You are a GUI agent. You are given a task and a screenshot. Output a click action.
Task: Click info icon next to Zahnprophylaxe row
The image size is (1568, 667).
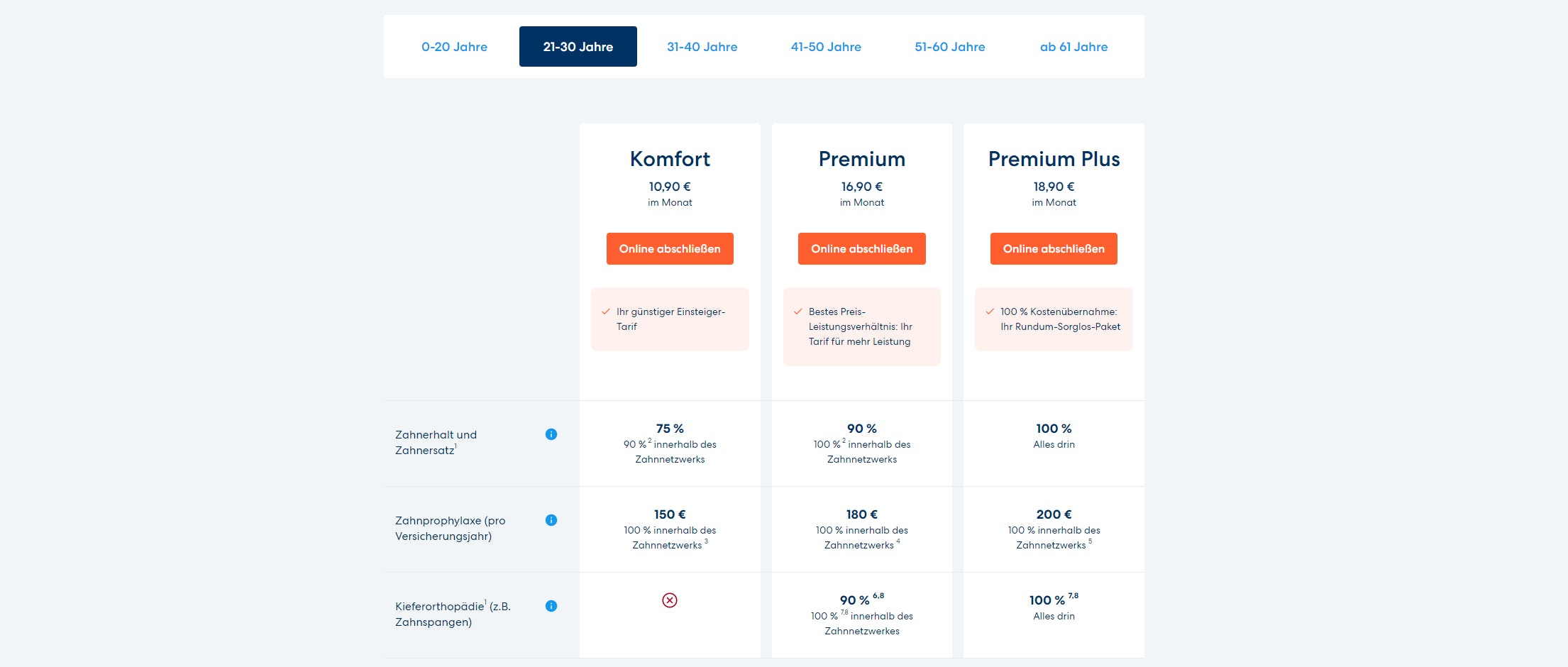coord(551,520)
